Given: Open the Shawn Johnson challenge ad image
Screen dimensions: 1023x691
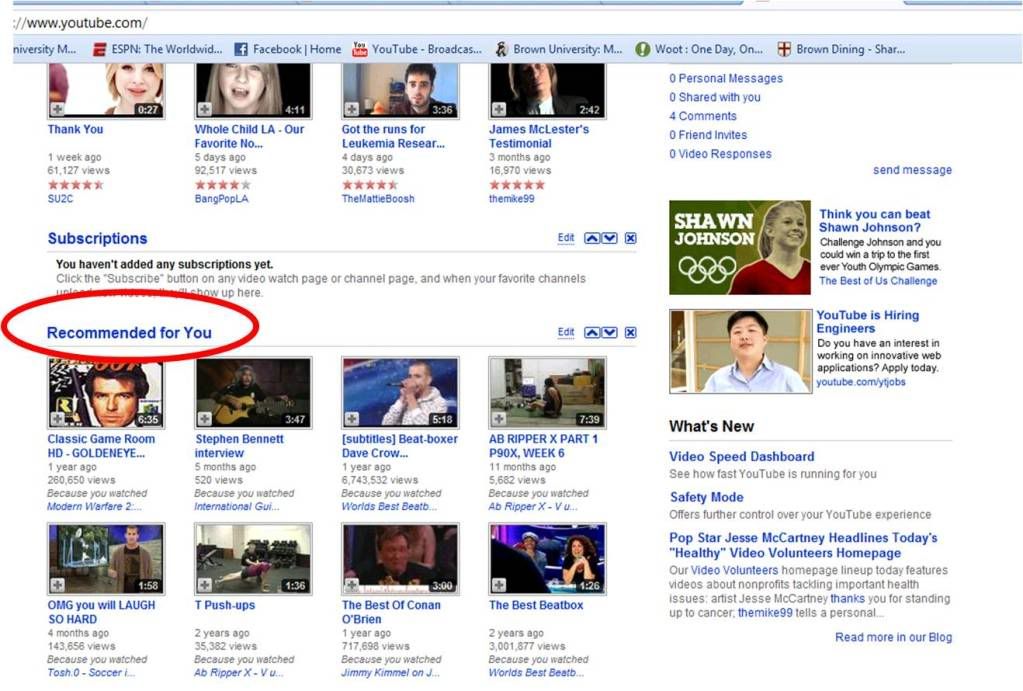Looking at the screenshot, I should click(x=739, y=247).
